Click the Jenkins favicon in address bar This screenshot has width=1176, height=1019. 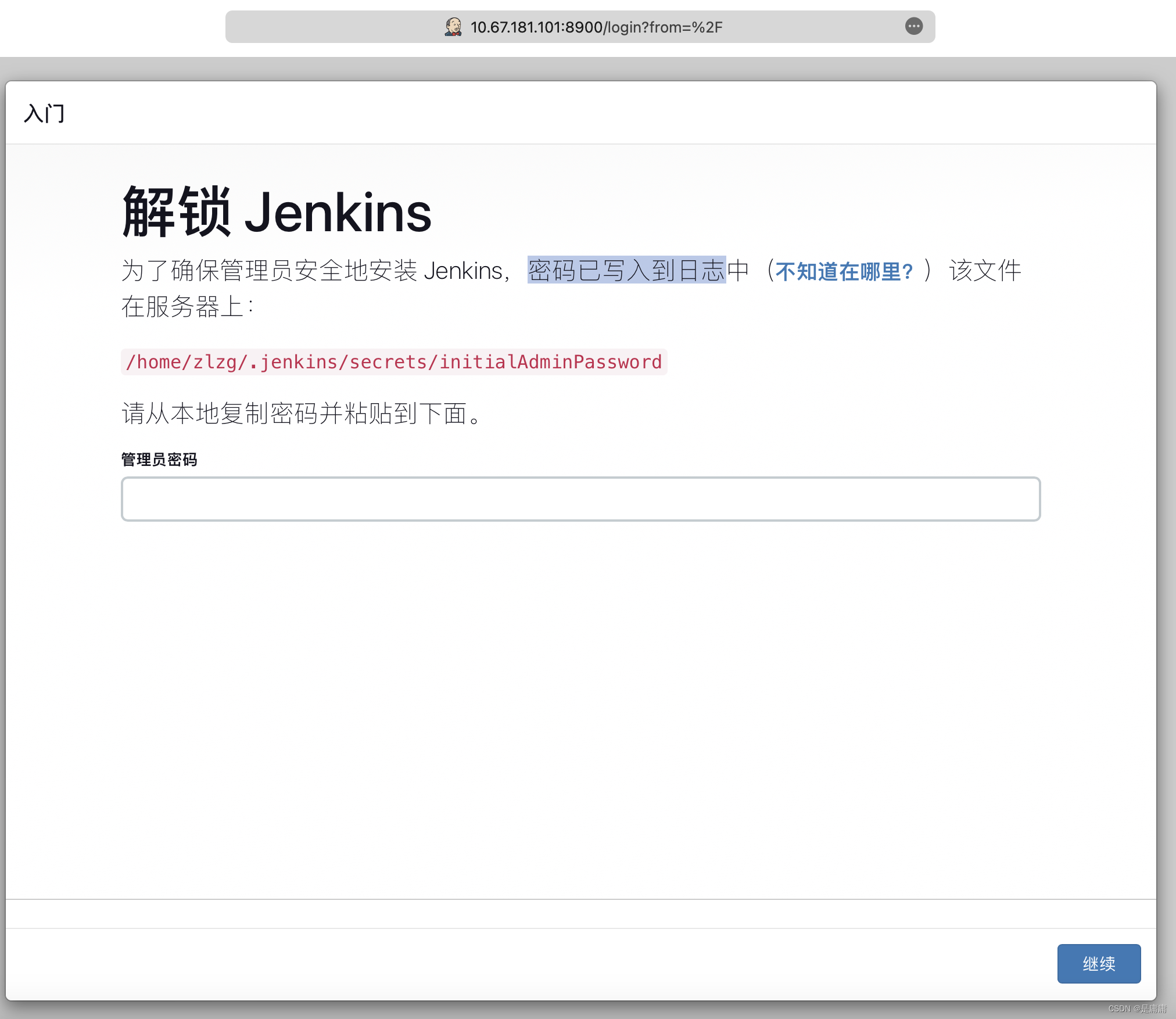pyautogui.click(x=453, y=27)
